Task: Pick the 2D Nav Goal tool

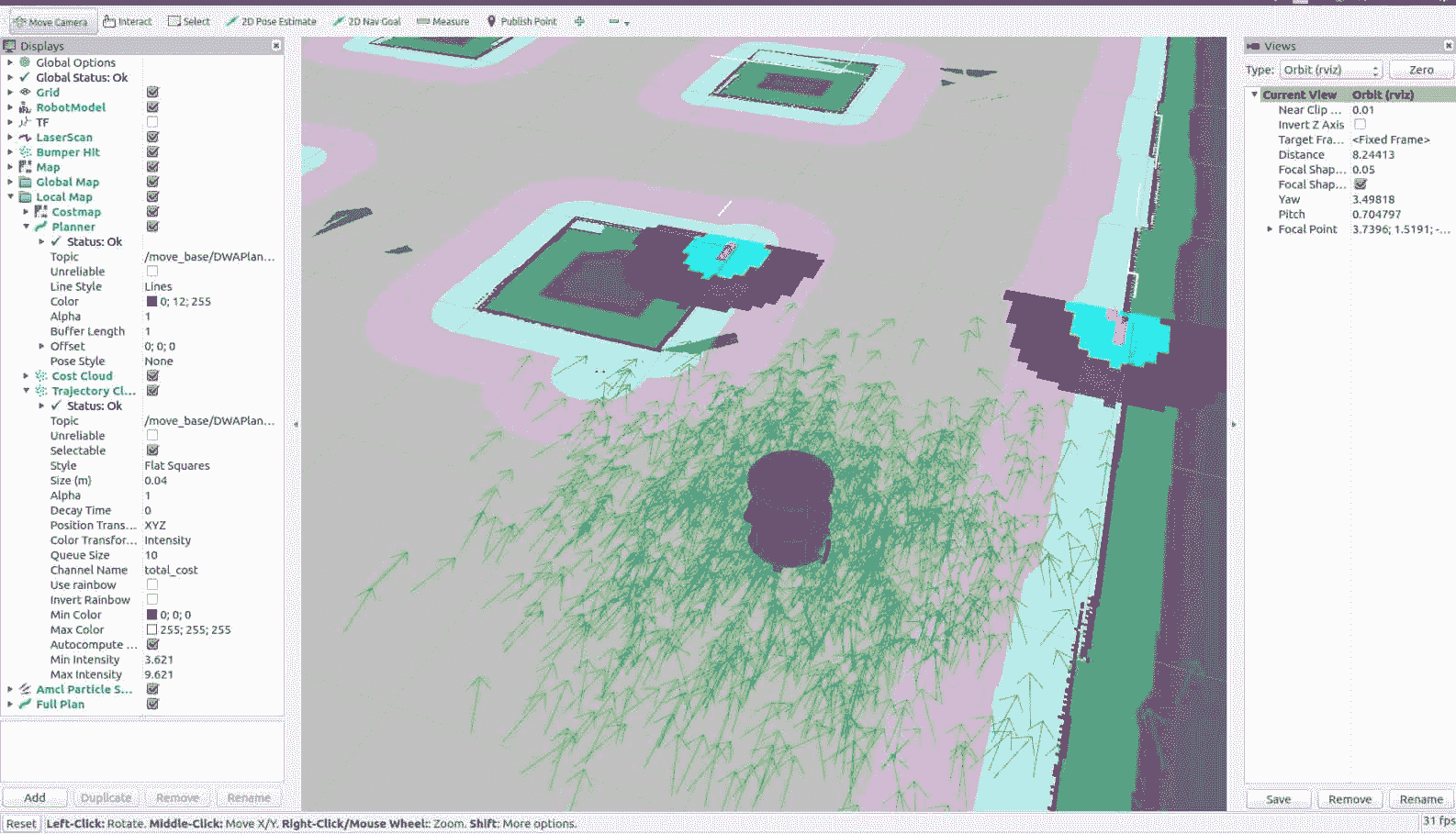Action: click(x=366, y=21)
